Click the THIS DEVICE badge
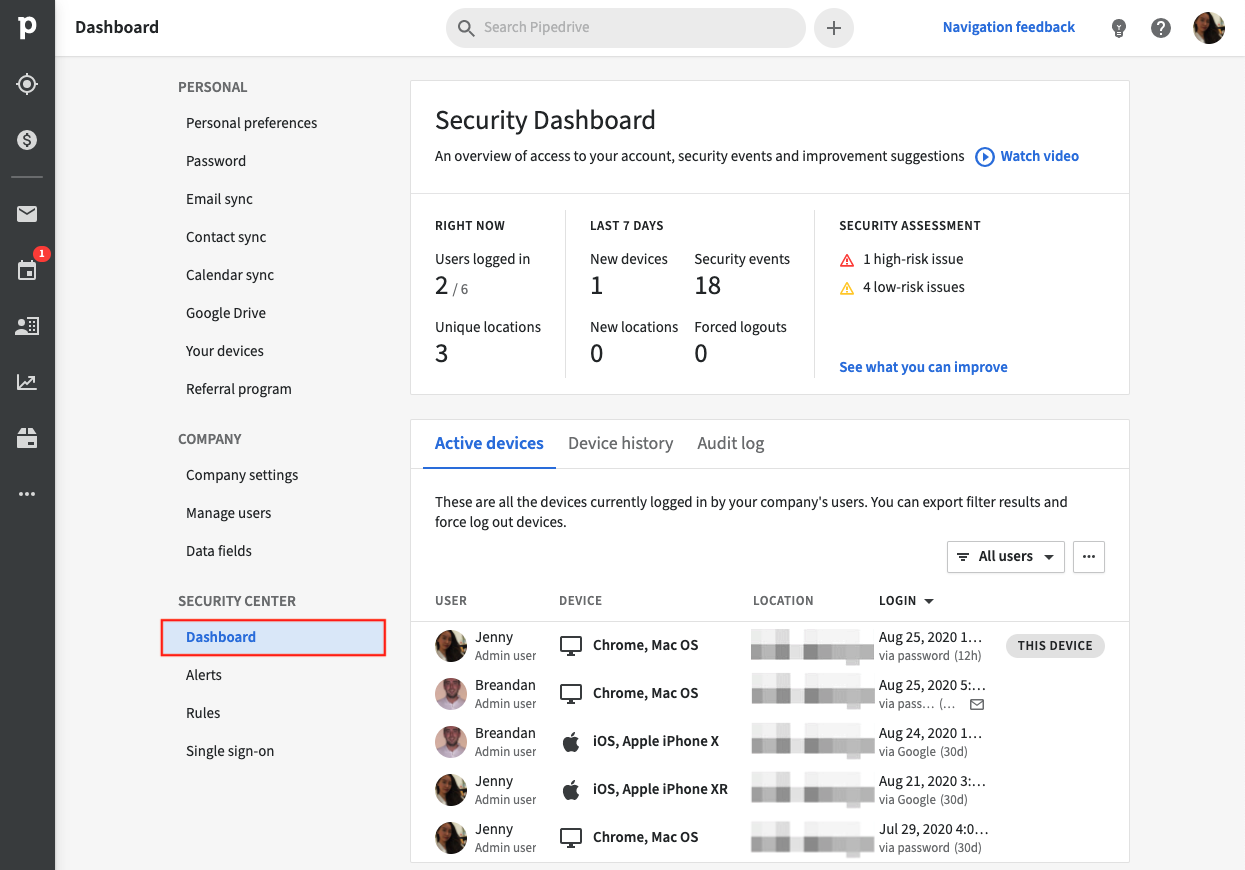This screenshot has width=1245, height=870. (1055, 646)
